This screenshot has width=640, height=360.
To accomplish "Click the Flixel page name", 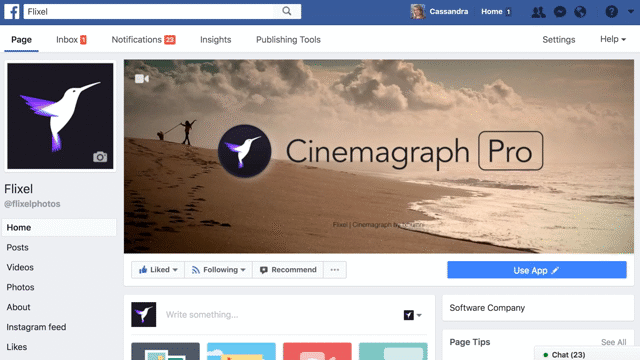I will [x=18, y=189].
